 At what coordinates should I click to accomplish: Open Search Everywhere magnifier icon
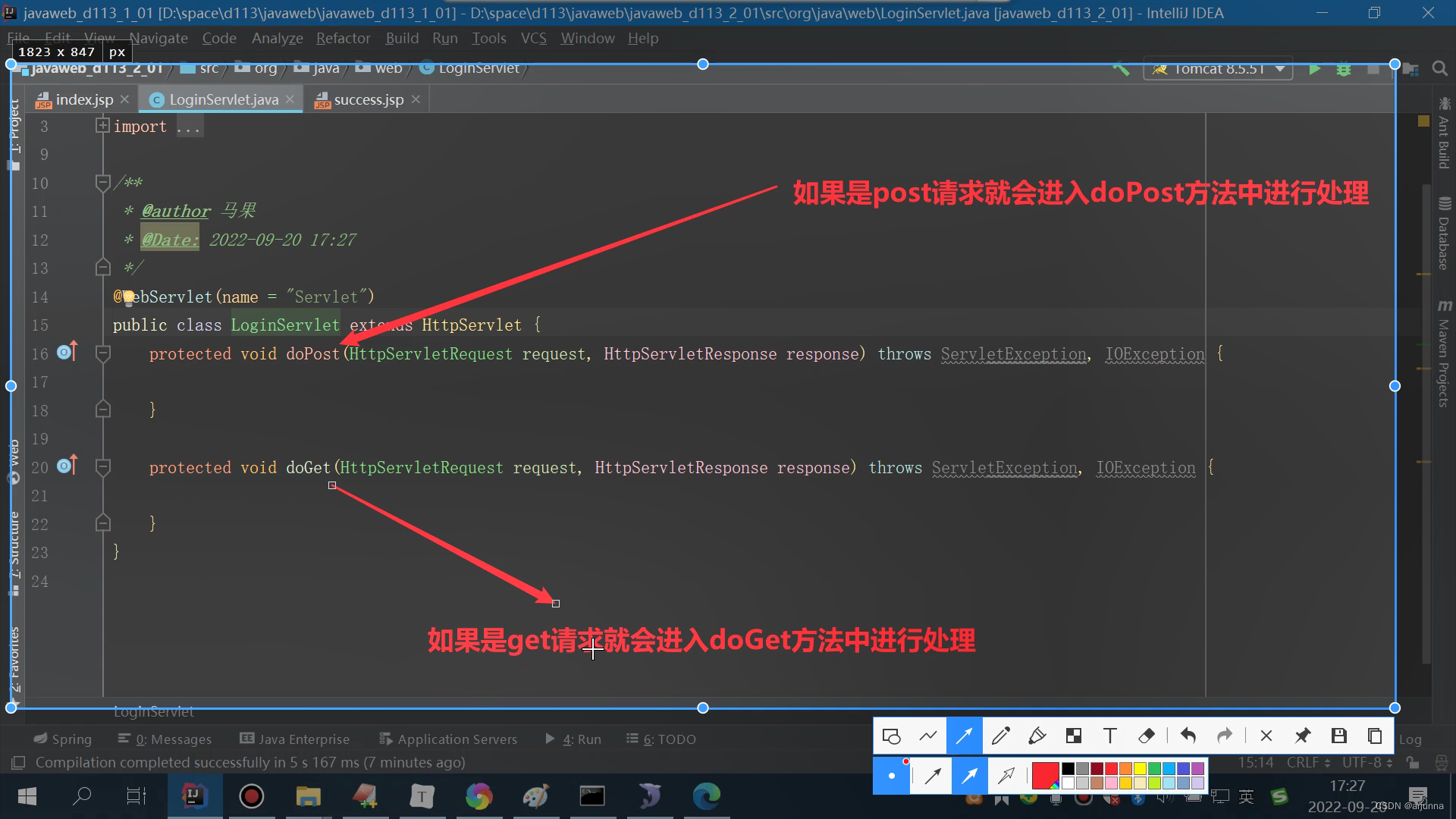(x=1439, y=69)
